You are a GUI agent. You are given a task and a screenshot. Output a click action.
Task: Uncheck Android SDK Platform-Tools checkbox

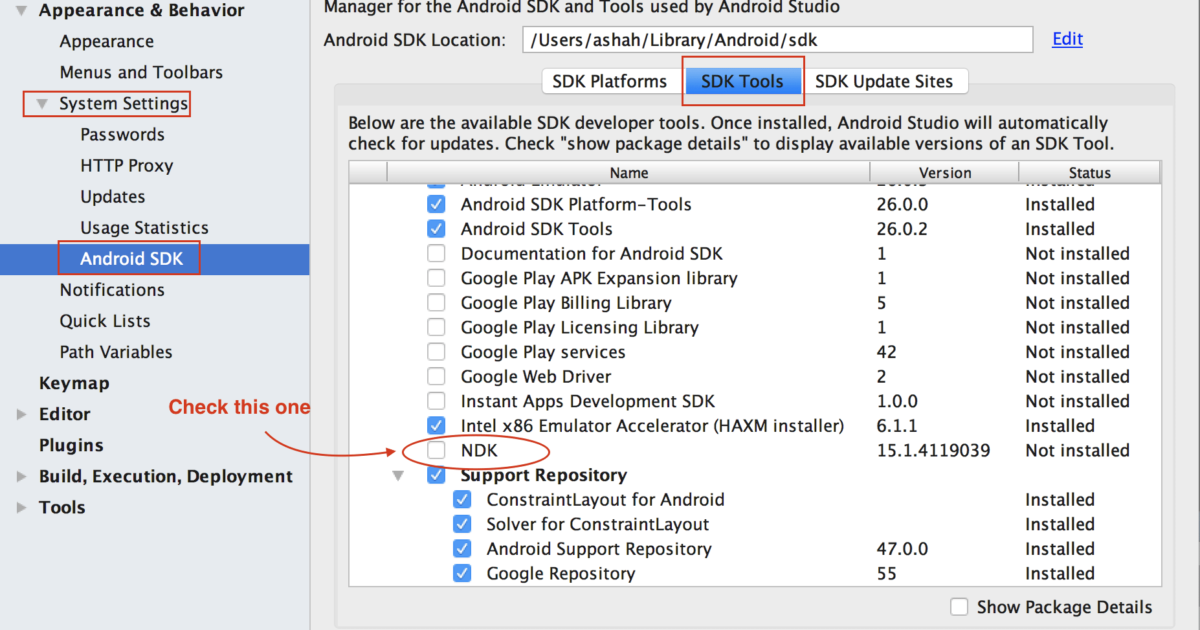tap(436, 204)
